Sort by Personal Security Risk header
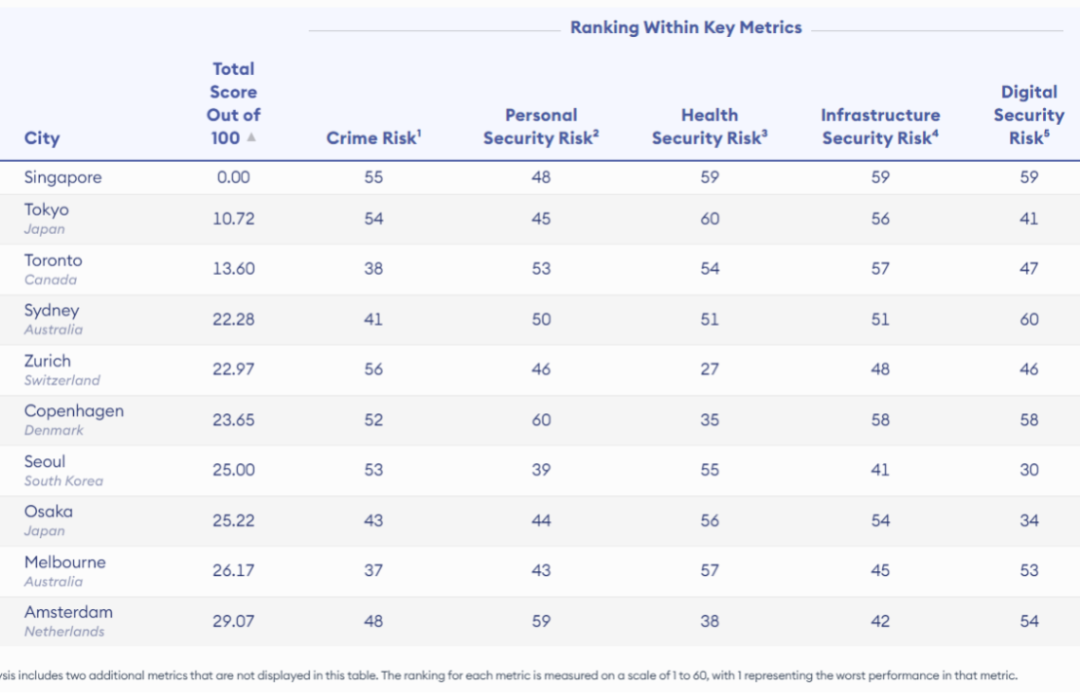The height and width of the screenshot is (693, 1080). pos(541,127)
